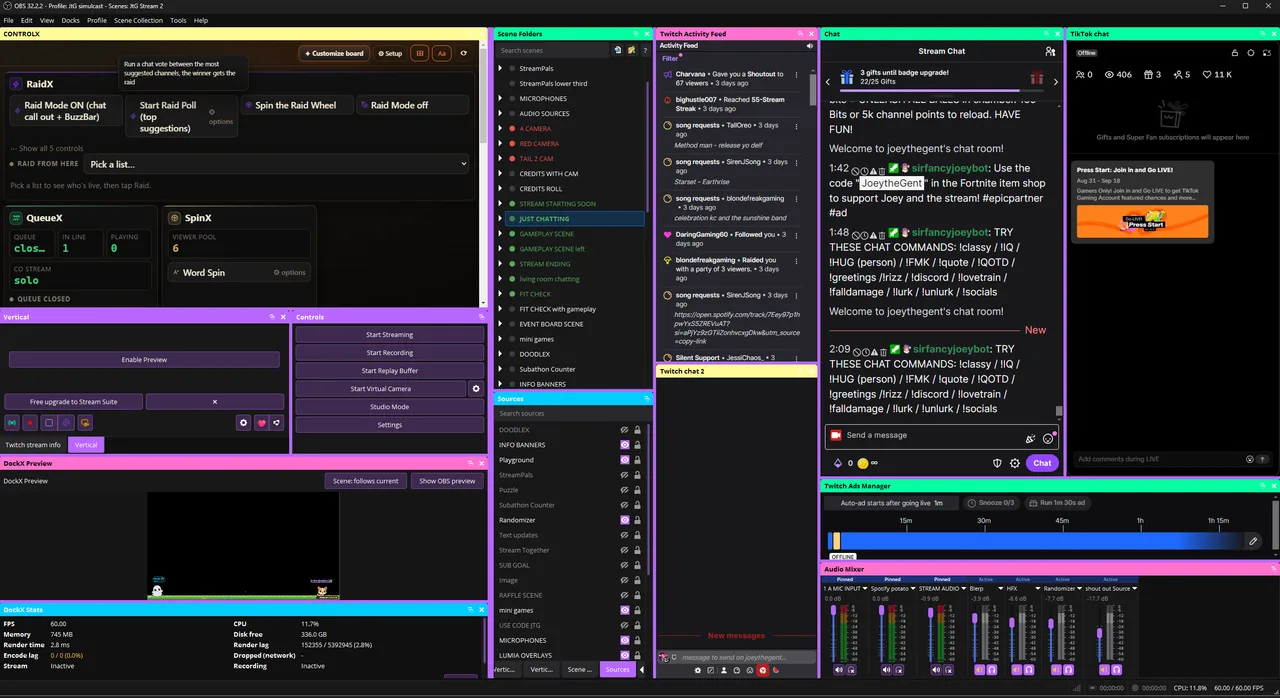Hide the Playground source
Image resolution: width=1280 pixels, height=698 pixels.
click(624, 460)
